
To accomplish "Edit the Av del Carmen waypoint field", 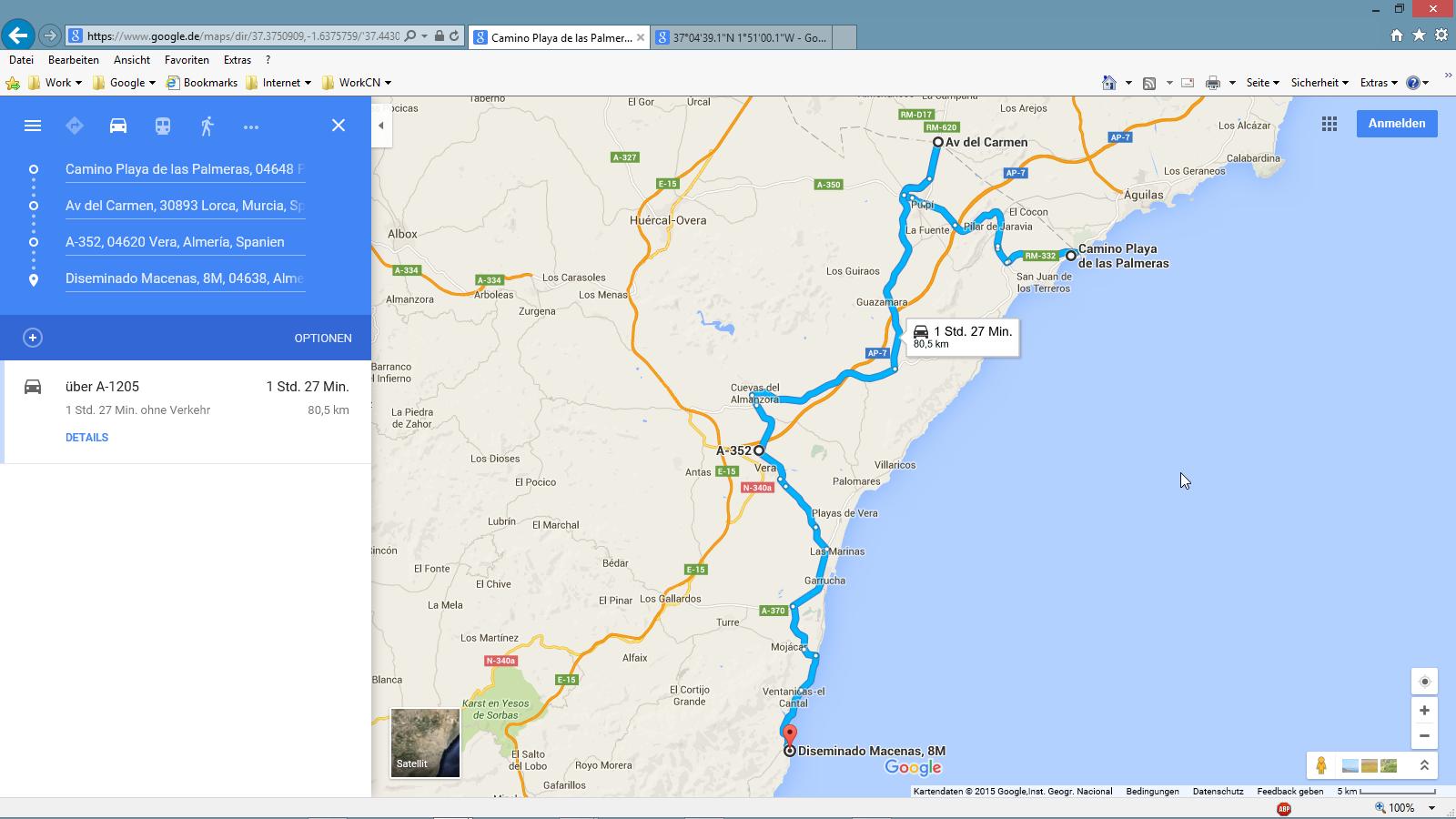I will point(185,206).
